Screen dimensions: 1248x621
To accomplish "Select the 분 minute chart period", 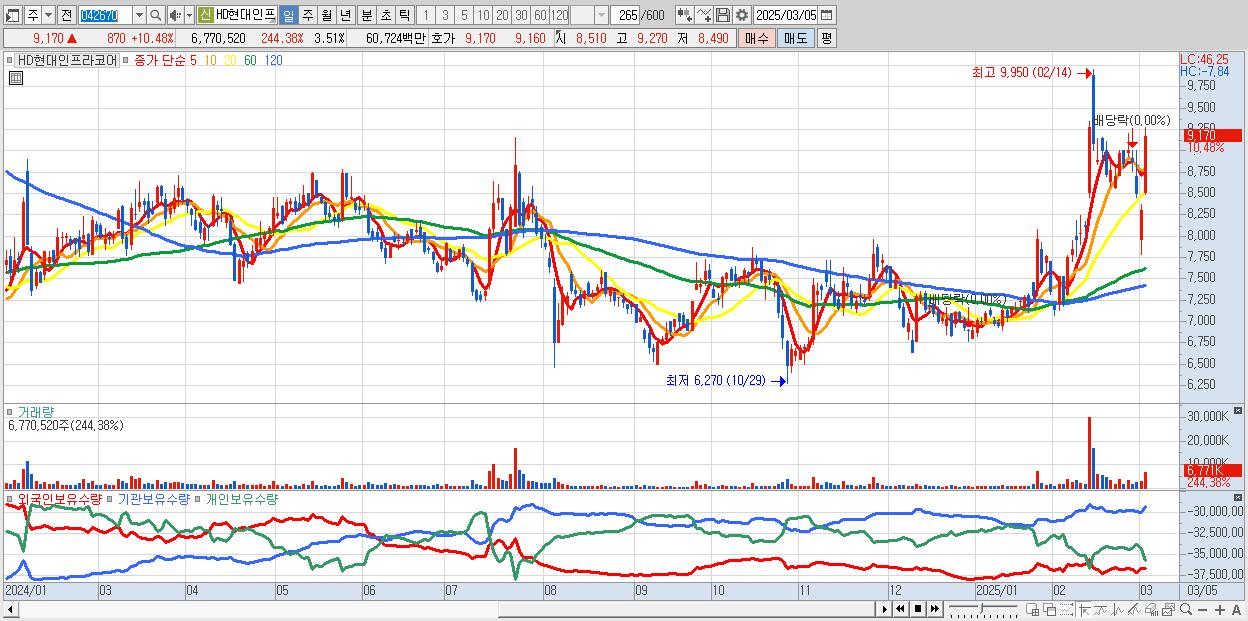I will [366, 16].
